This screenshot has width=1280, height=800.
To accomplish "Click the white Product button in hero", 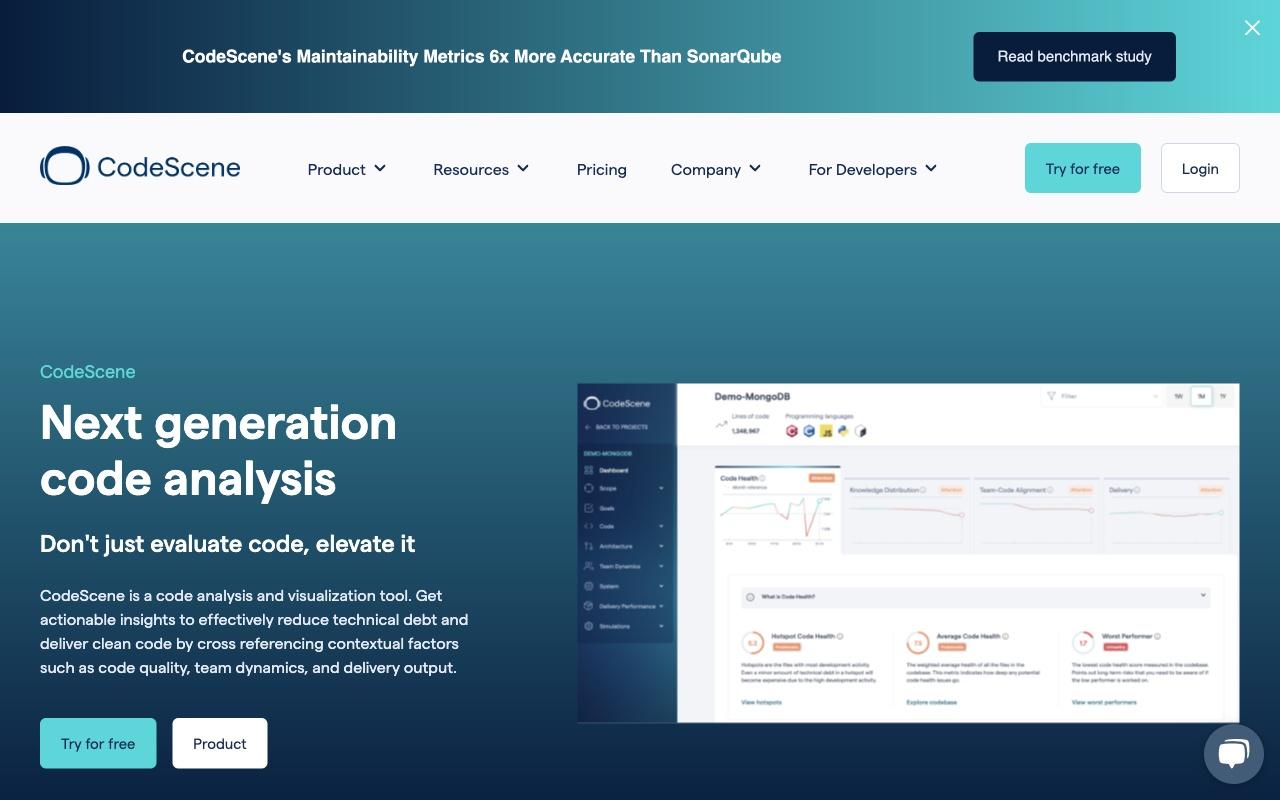I will tap(220, 743).
